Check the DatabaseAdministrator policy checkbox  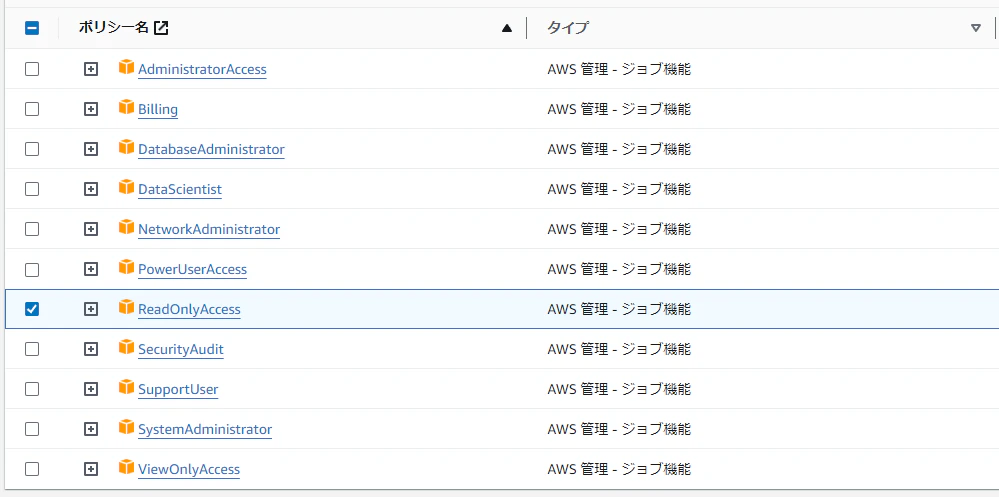pyautogui.click(x=32, y=149)
